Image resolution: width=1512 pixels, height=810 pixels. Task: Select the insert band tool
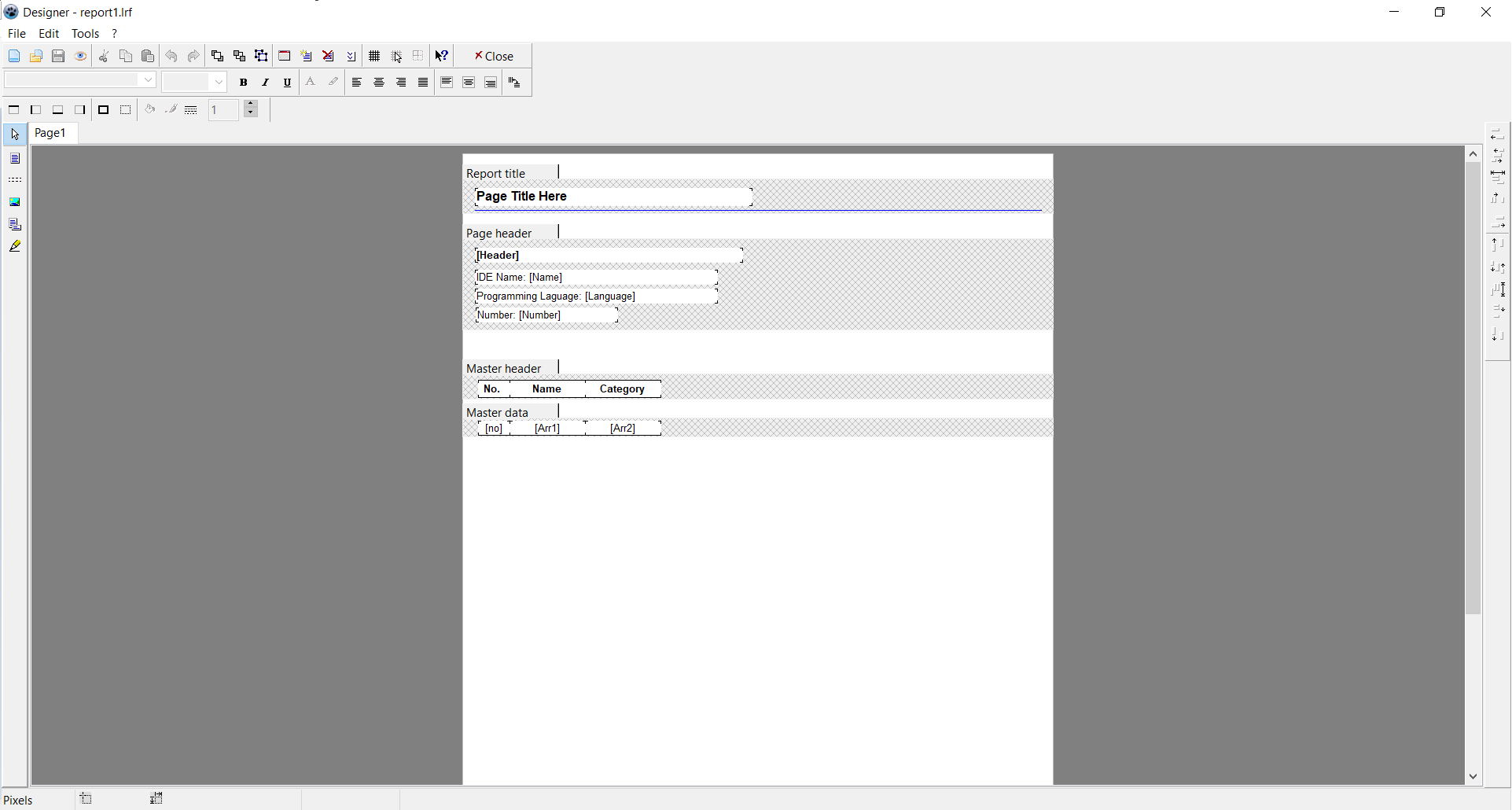pos(15,180)
